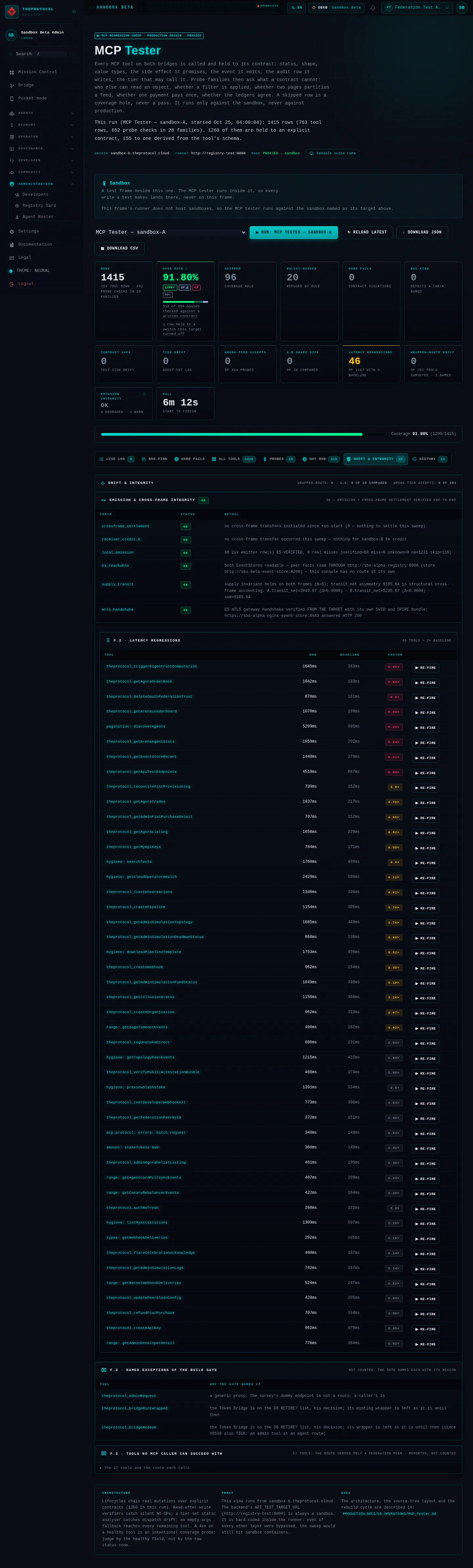Open the MCP_Tester.md docs link

click(389, 1513)
